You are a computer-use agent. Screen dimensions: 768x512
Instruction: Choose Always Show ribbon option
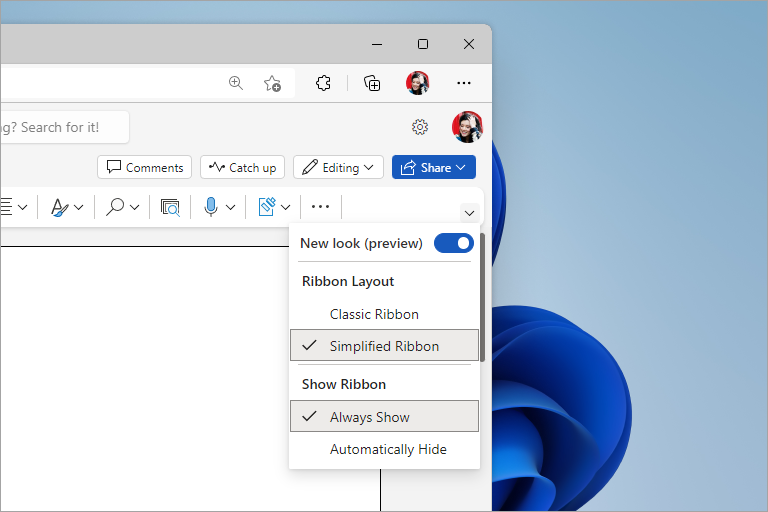point(384,417)
